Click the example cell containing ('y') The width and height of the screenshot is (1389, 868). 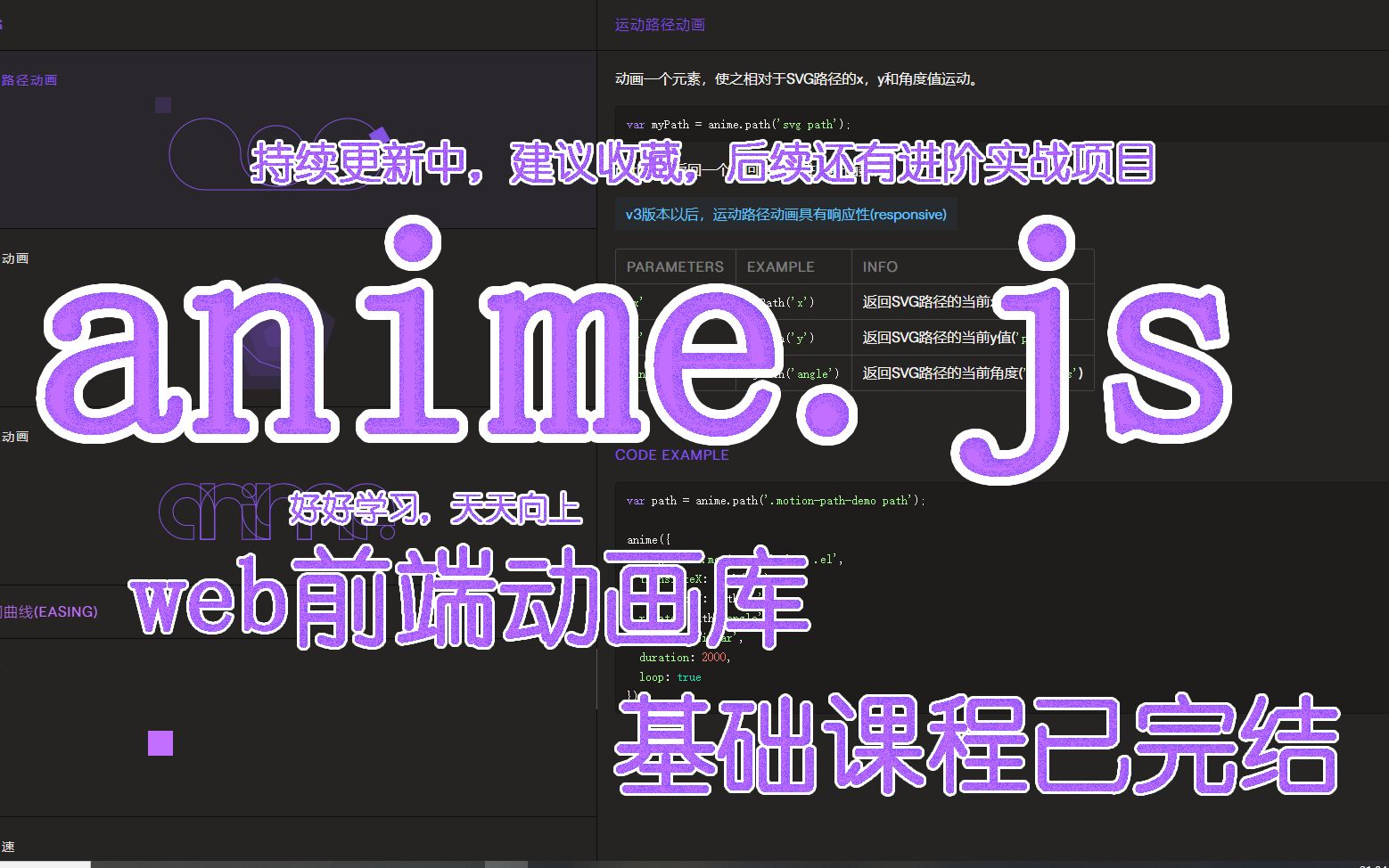793,338
